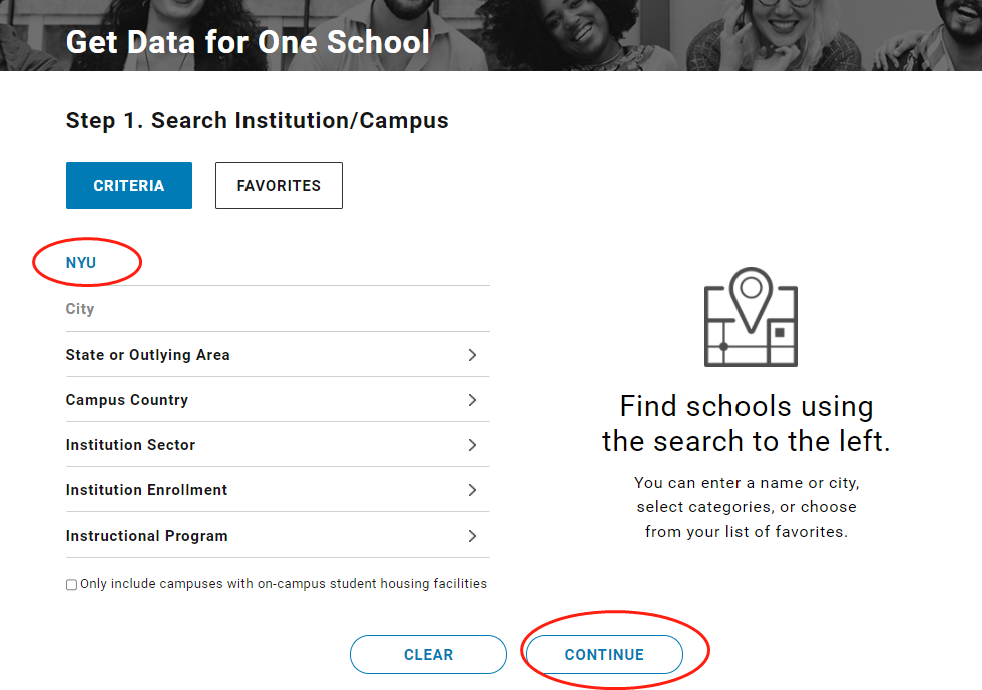Click the chevron beside Institution Enrollment
Viewport: 982px width, 690px height.
[x=472, y=490]
